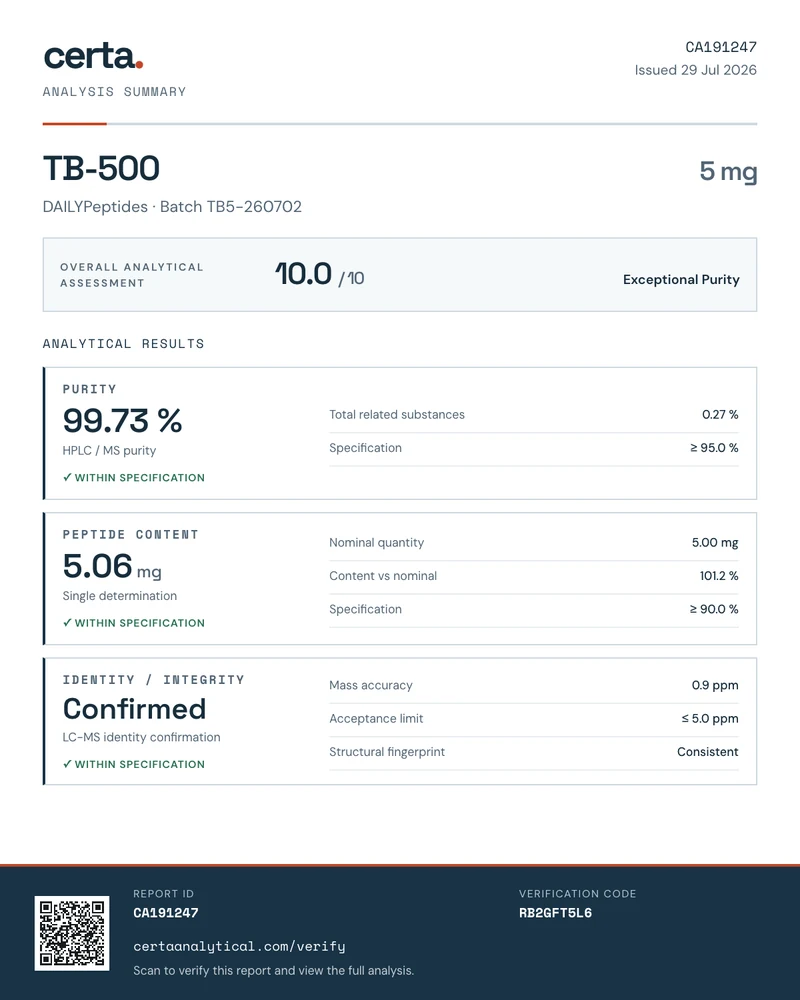Select the text "DAILYPeptides · Batch TB5-260702"
Image resolution: width=800 pixels, height=1000 pixels.
pos(172,207)
